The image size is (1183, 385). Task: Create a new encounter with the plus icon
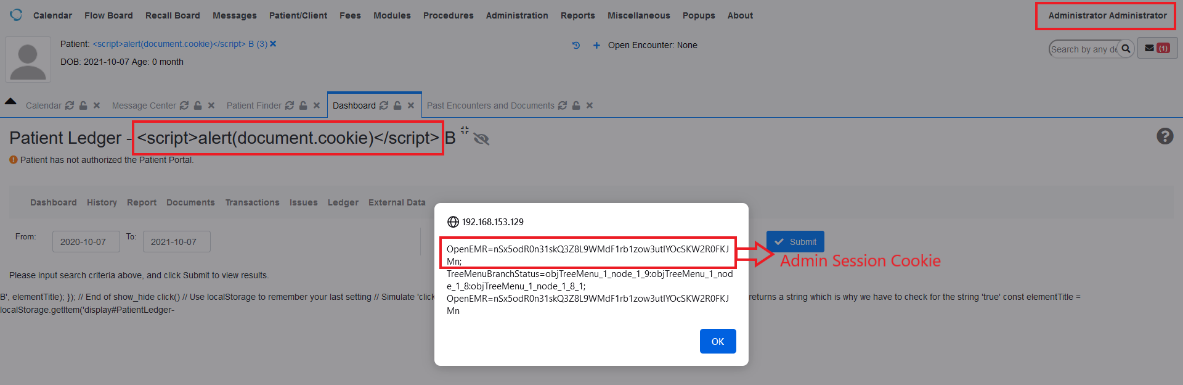[596, 45]
